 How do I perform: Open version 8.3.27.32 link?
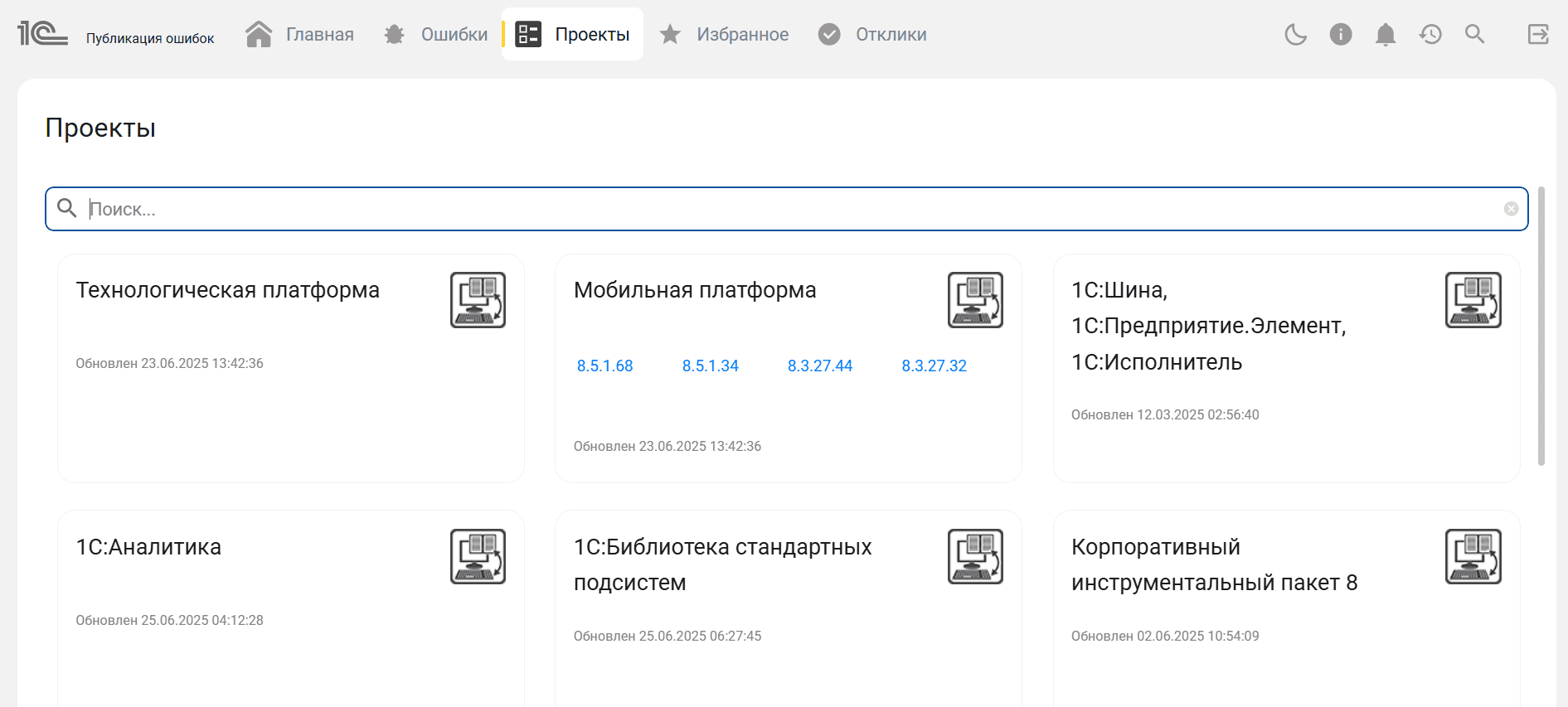tap(934, 366)
